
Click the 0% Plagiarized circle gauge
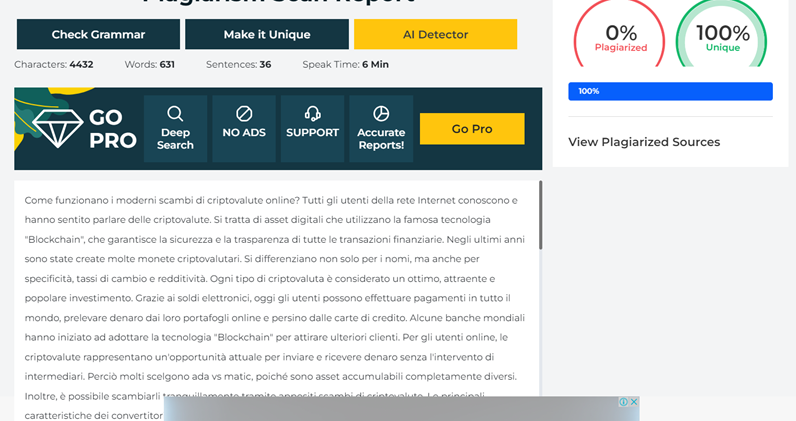click(x=620, y=38)
